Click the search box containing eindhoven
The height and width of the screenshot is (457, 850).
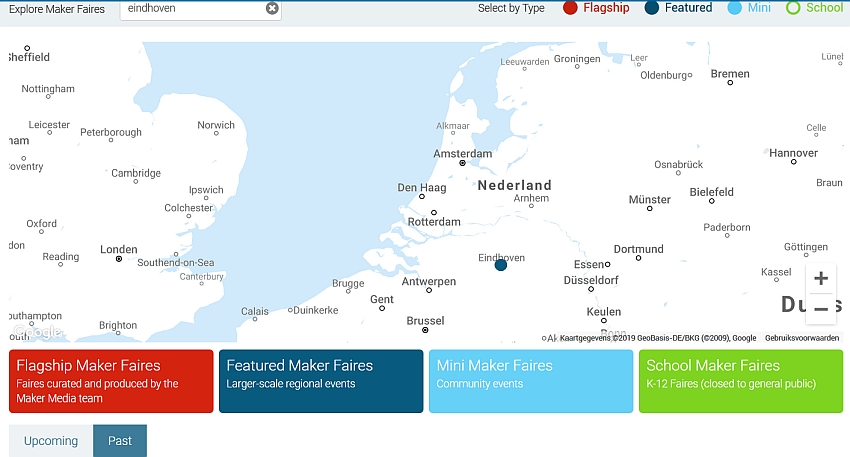coord(195,9)
